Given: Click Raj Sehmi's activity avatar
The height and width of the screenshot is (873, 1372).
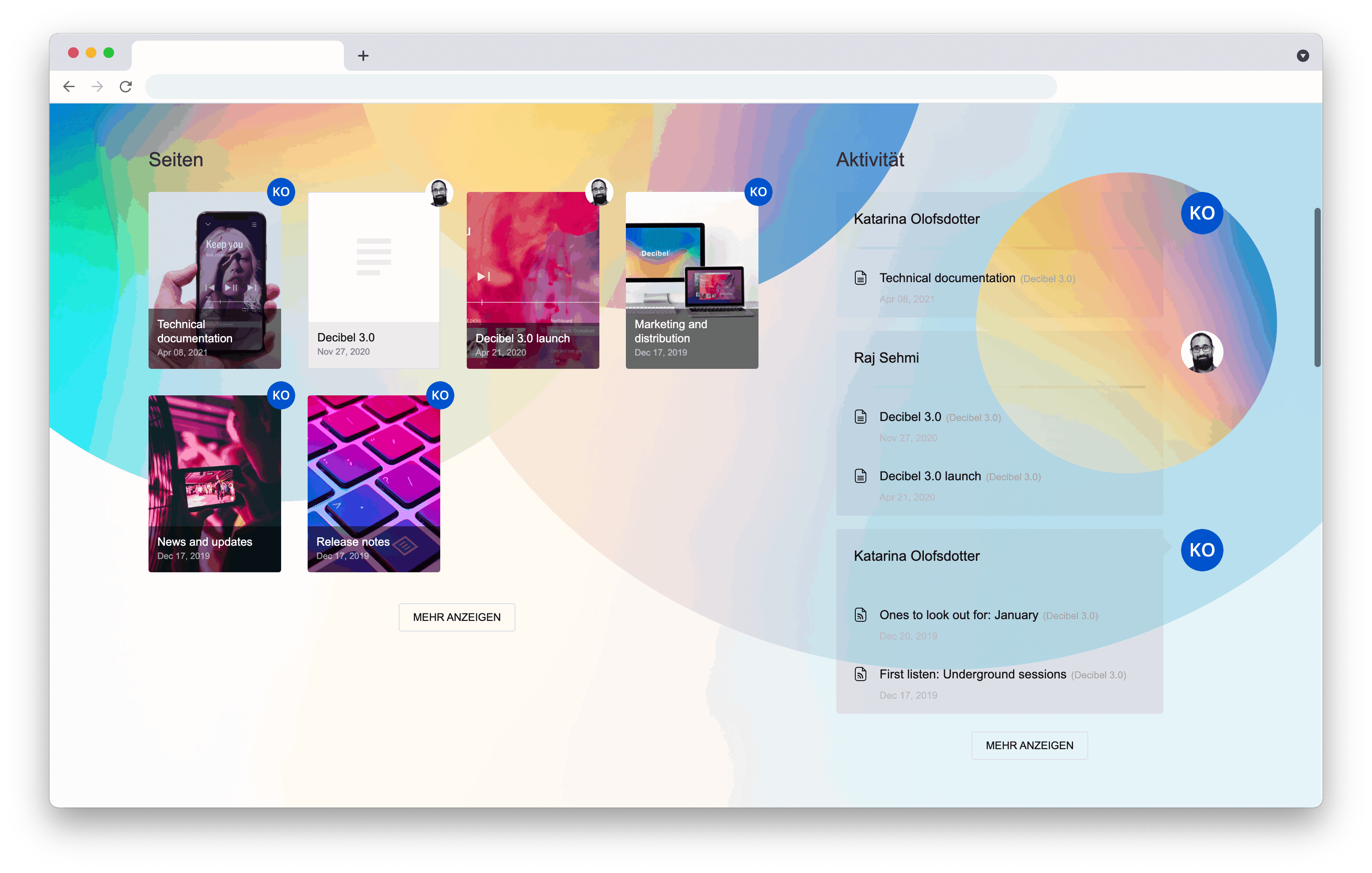Looking at the screenshot, I should click(x=1202, y=352).
